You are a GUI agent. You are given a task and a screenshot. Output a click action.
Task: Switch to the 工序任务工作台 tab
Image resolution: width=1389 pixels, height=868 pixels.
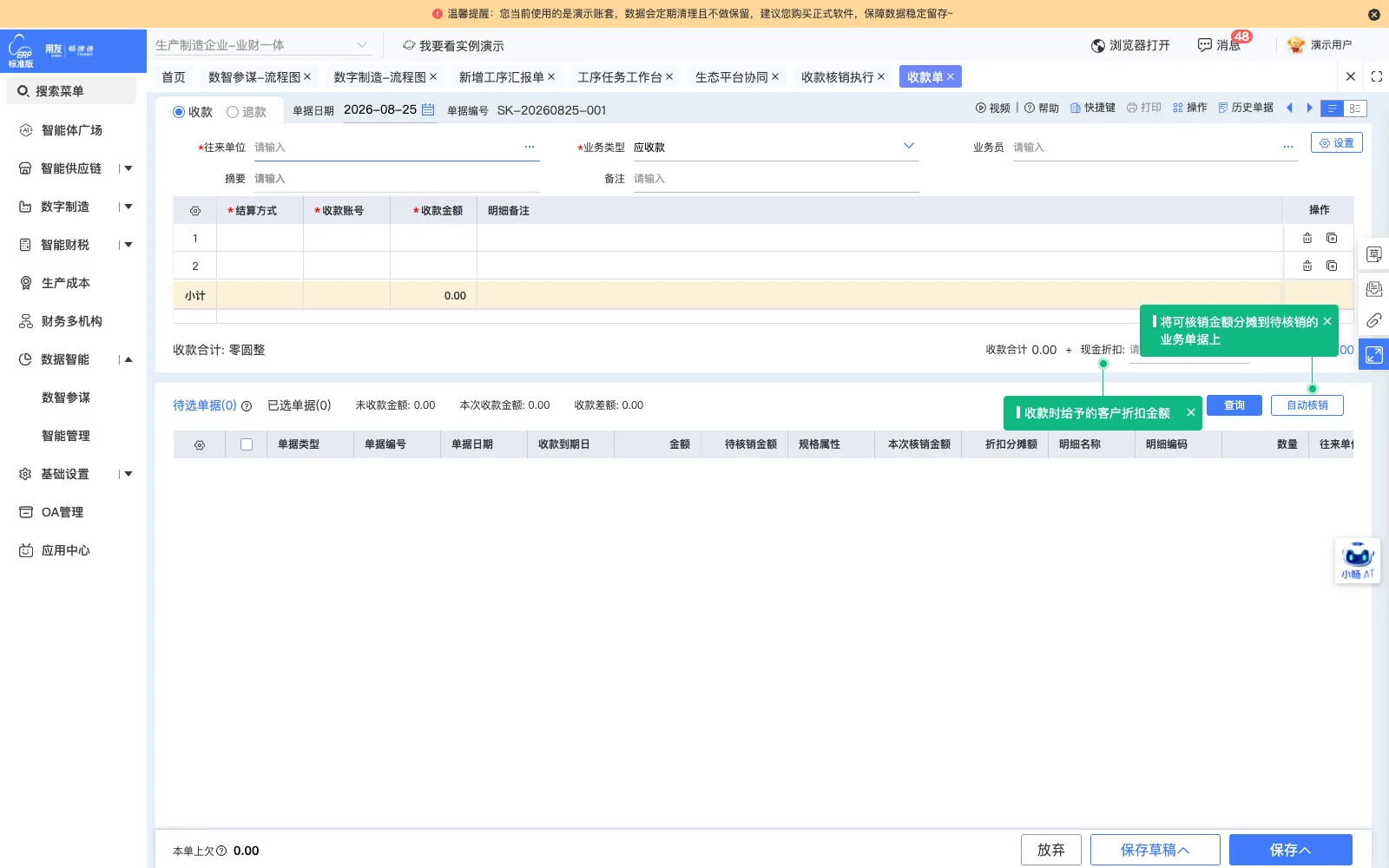(x=620, y=77)
